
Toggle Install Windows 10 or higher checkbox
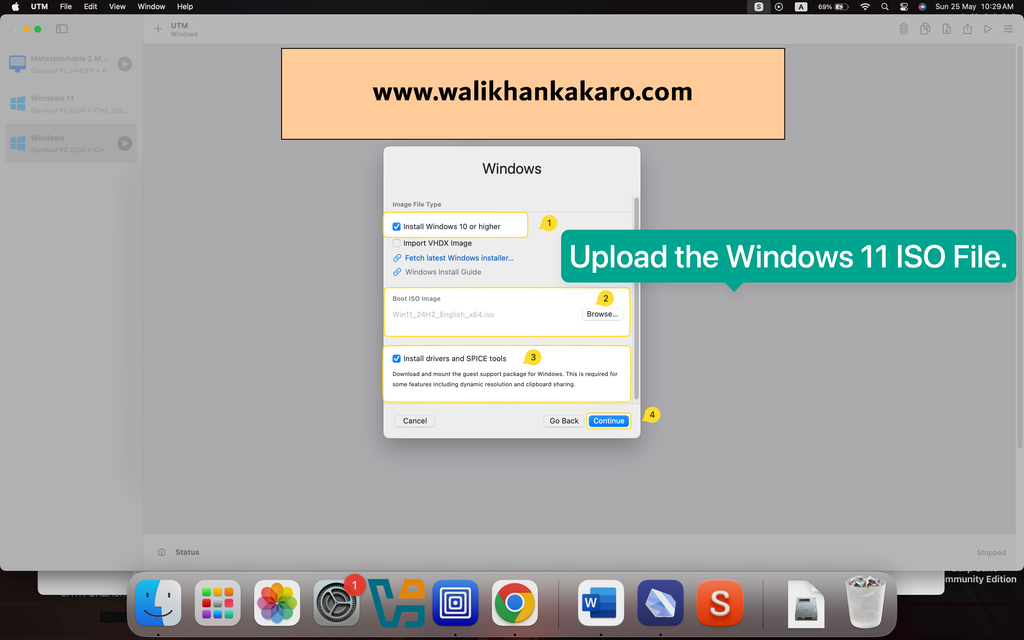tap(396, 227)
